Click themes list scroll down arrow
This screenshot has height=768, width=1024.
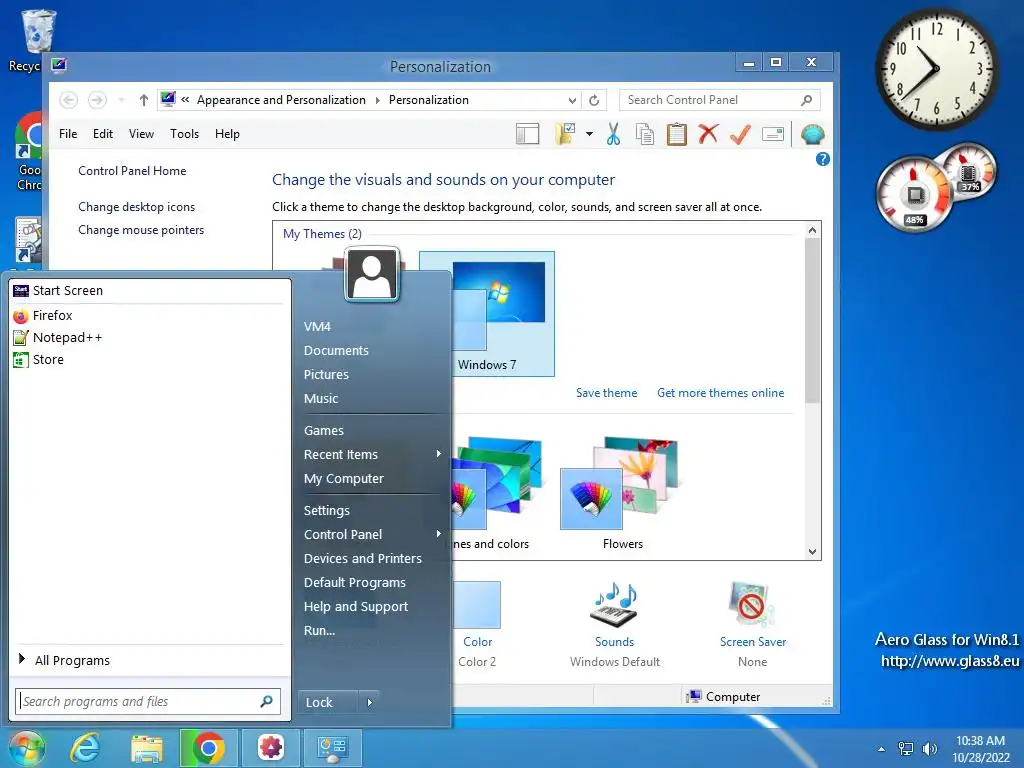[x=812, y=552]
